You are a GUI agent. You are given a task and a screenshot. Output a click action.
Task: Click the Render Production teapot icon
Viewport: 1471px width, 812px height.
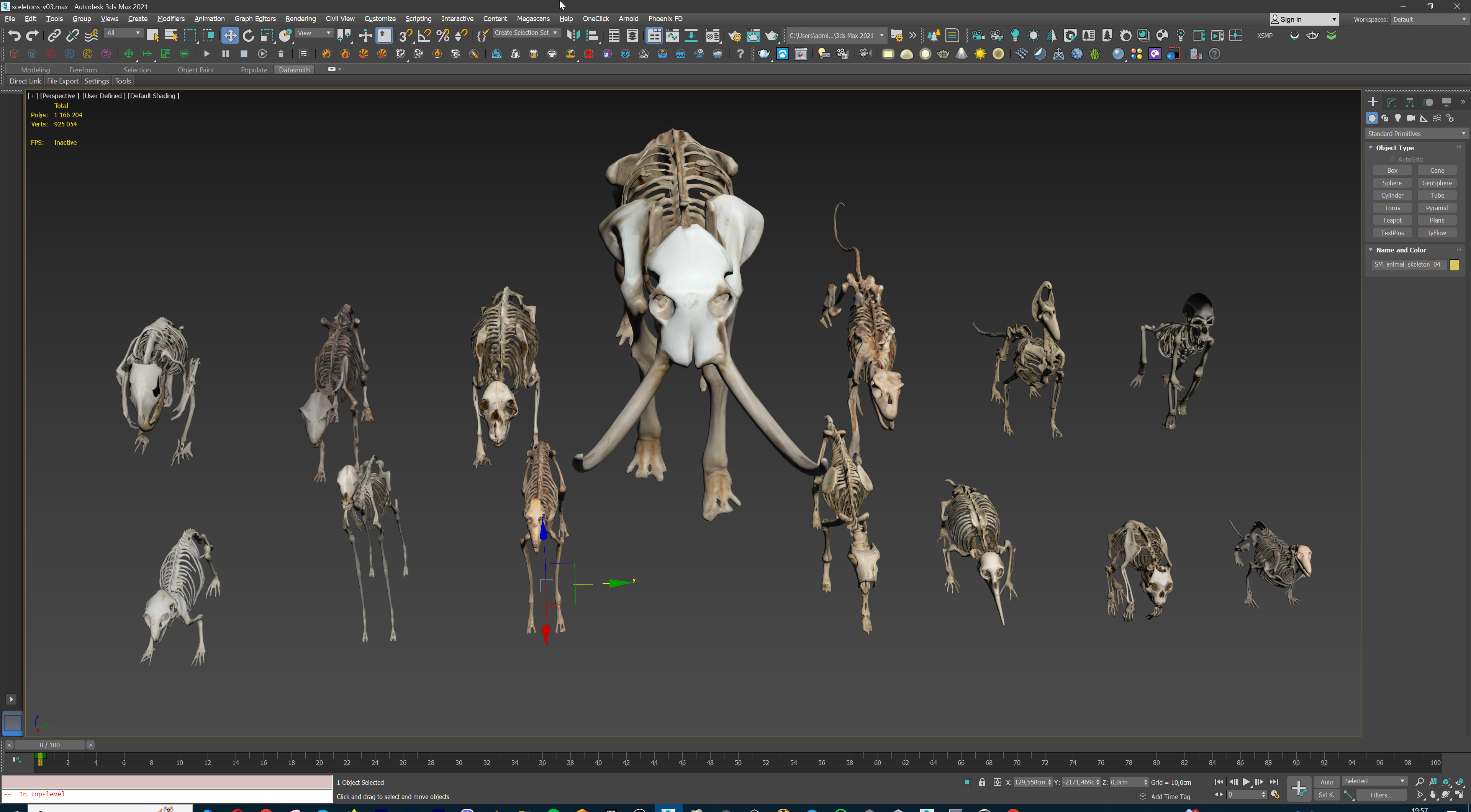pos(772,35)
